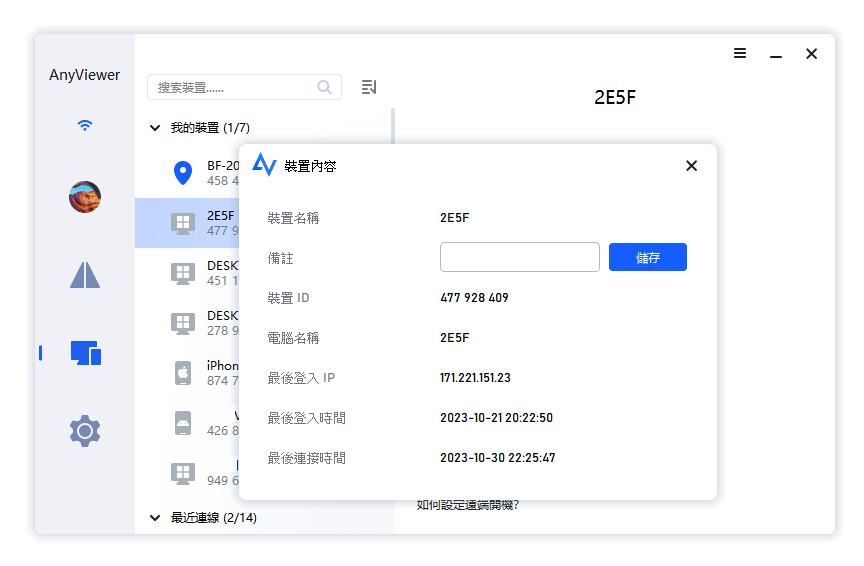This screenshot has width=864, height=566.
Task: Open the screen mirroring sidebar icon
Action: 85,275
